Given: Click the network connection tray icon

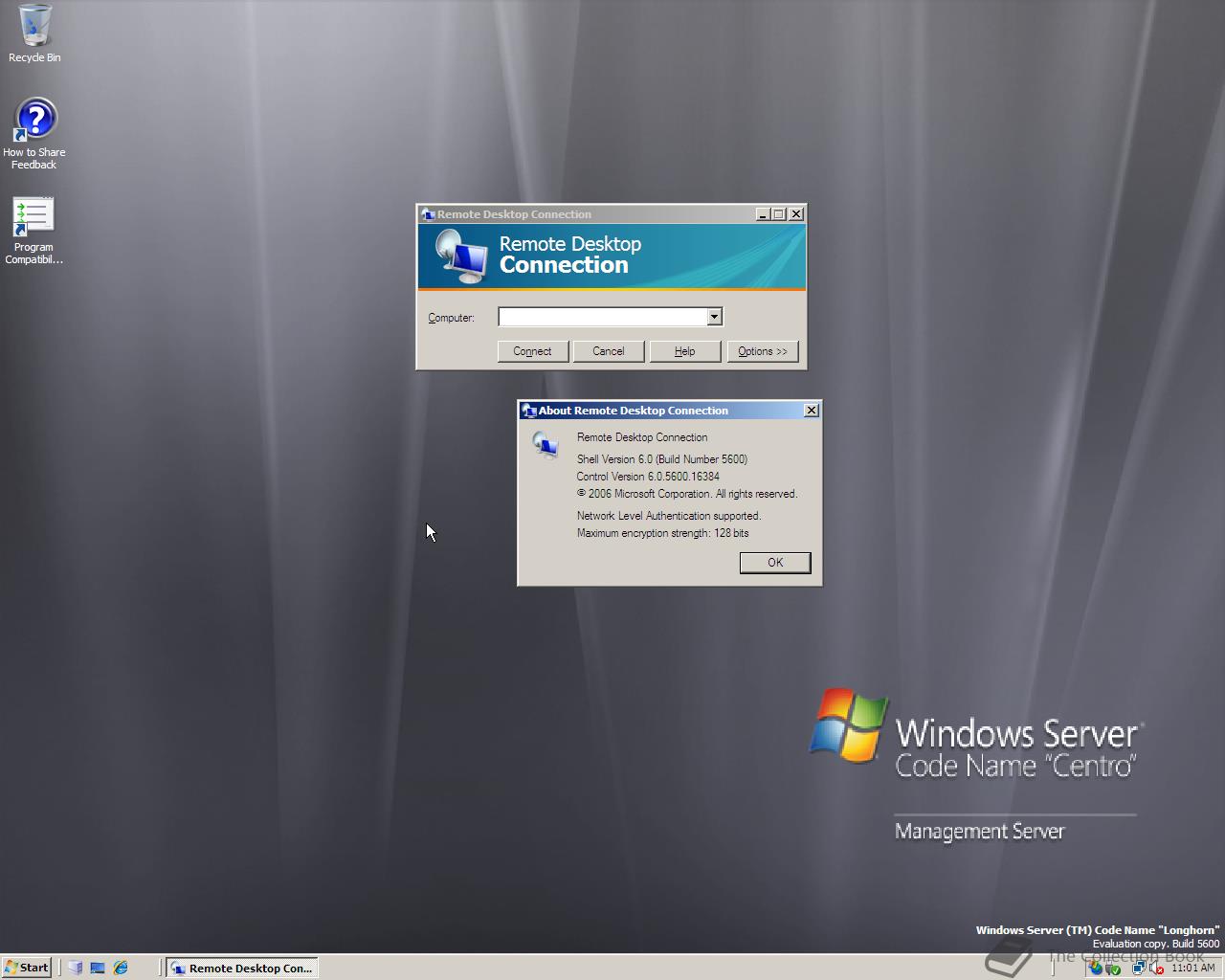Looking at the screenshot, I should [1139, 968].
